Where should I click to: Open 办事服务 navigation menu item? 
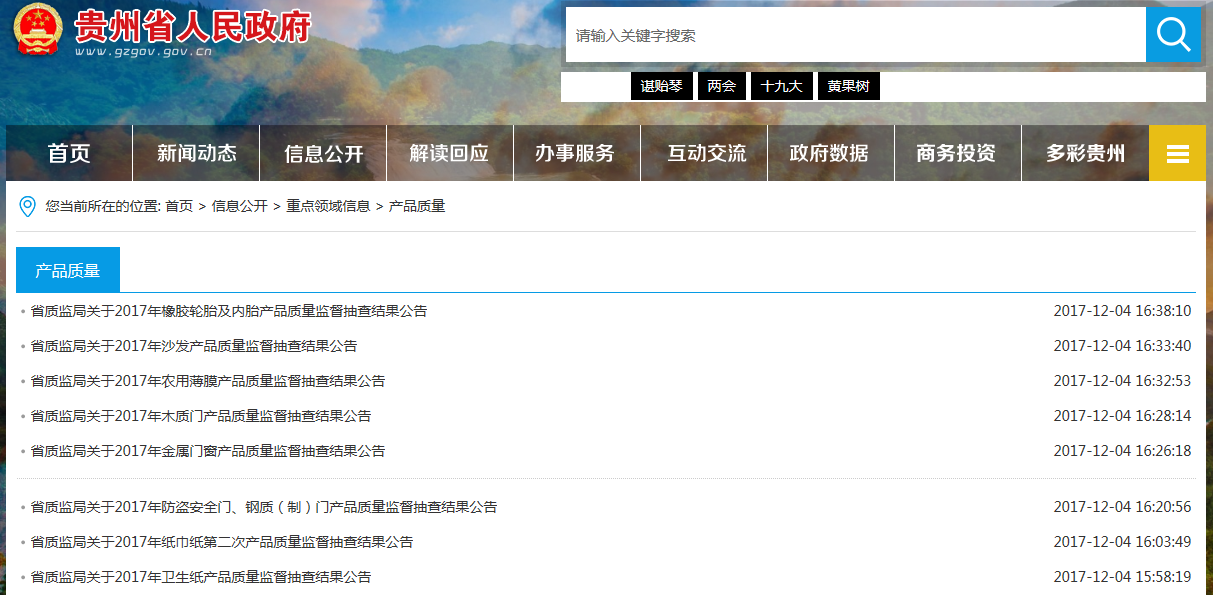pyautogui.click(x=576, y=153)
